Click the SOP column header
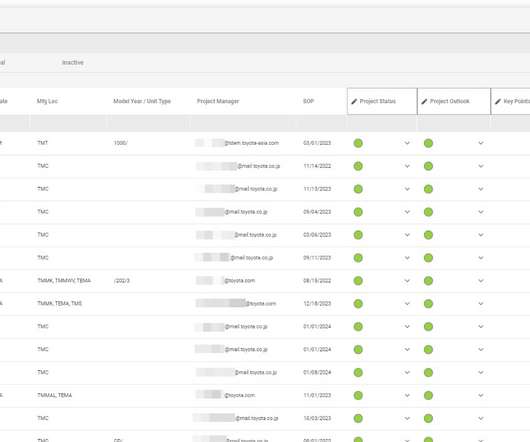 coord(308,101)
